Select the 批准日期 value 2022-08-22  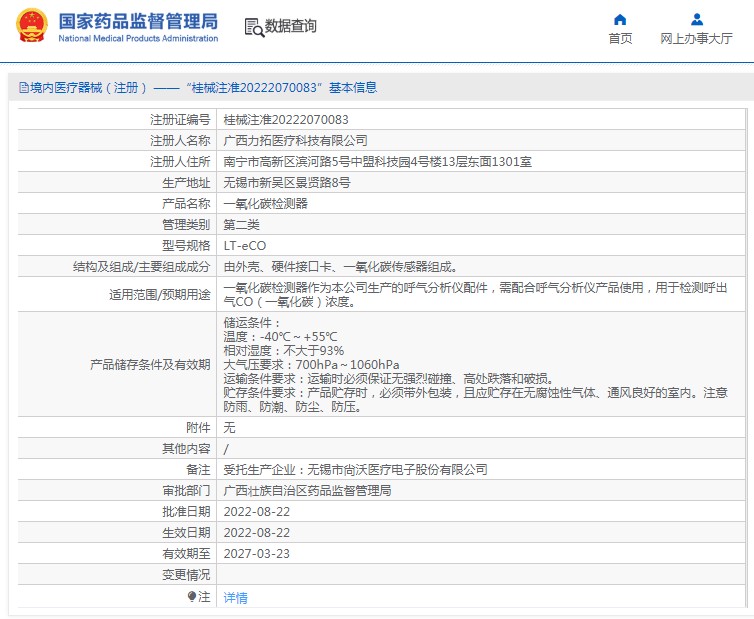click(257, 512)
